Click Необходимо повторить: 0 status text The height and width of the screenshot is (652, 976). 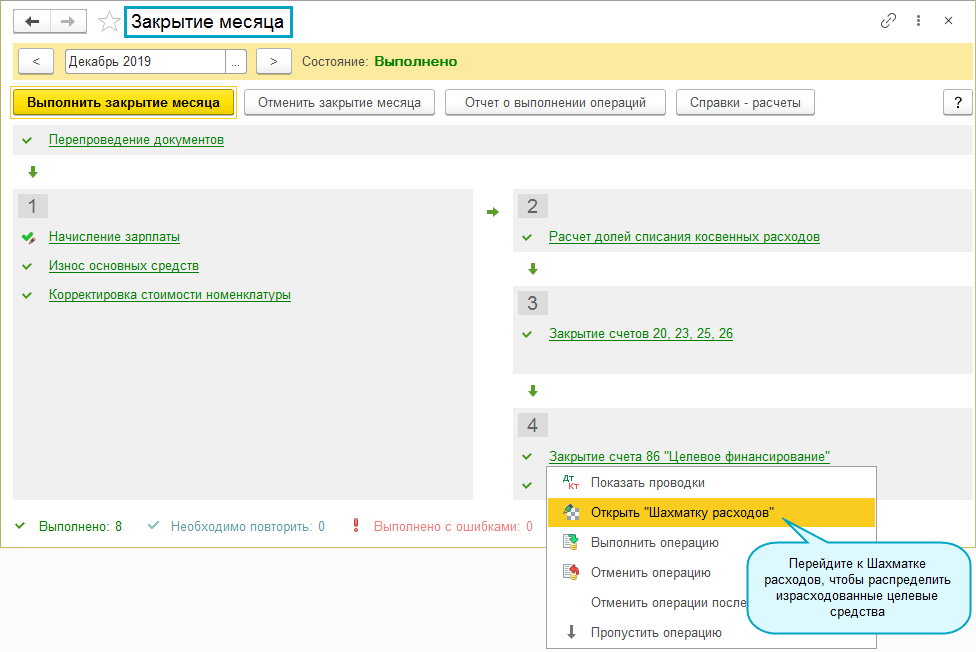click(248, 527)
